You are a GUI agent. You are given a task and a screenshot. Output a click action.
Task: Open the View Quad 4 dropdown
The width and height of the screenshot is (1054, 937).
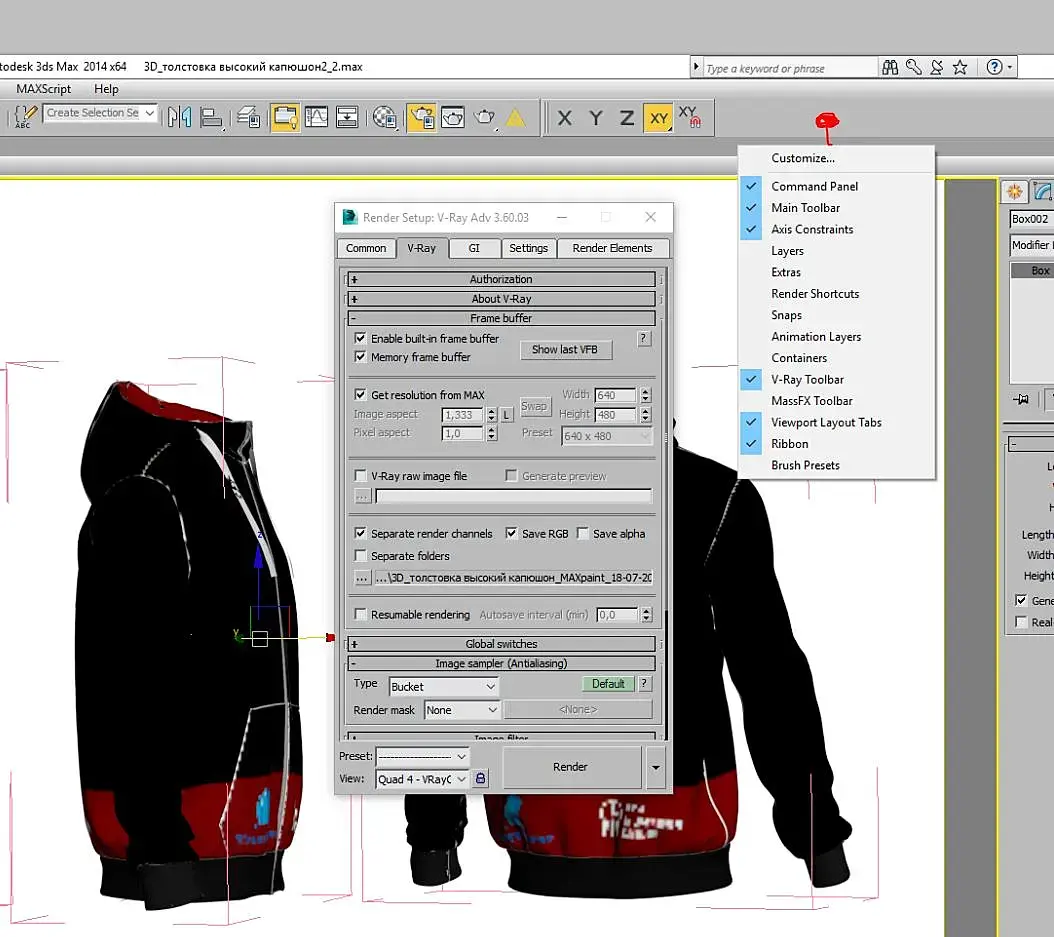(422, 779)
